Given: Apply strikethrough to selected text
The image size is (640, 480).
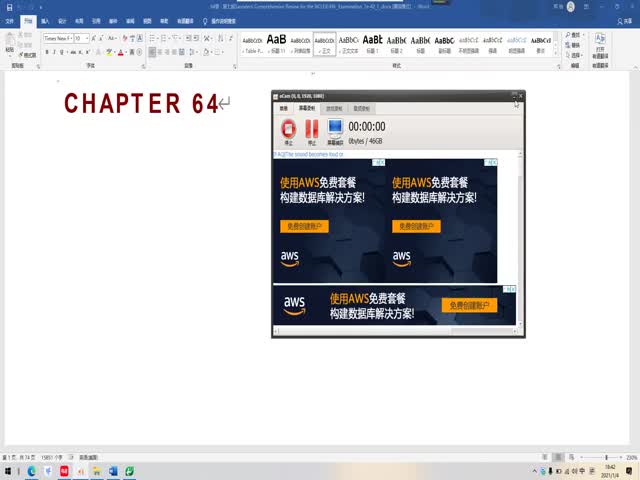Looking at the screenshot, I should pos(73,52).
